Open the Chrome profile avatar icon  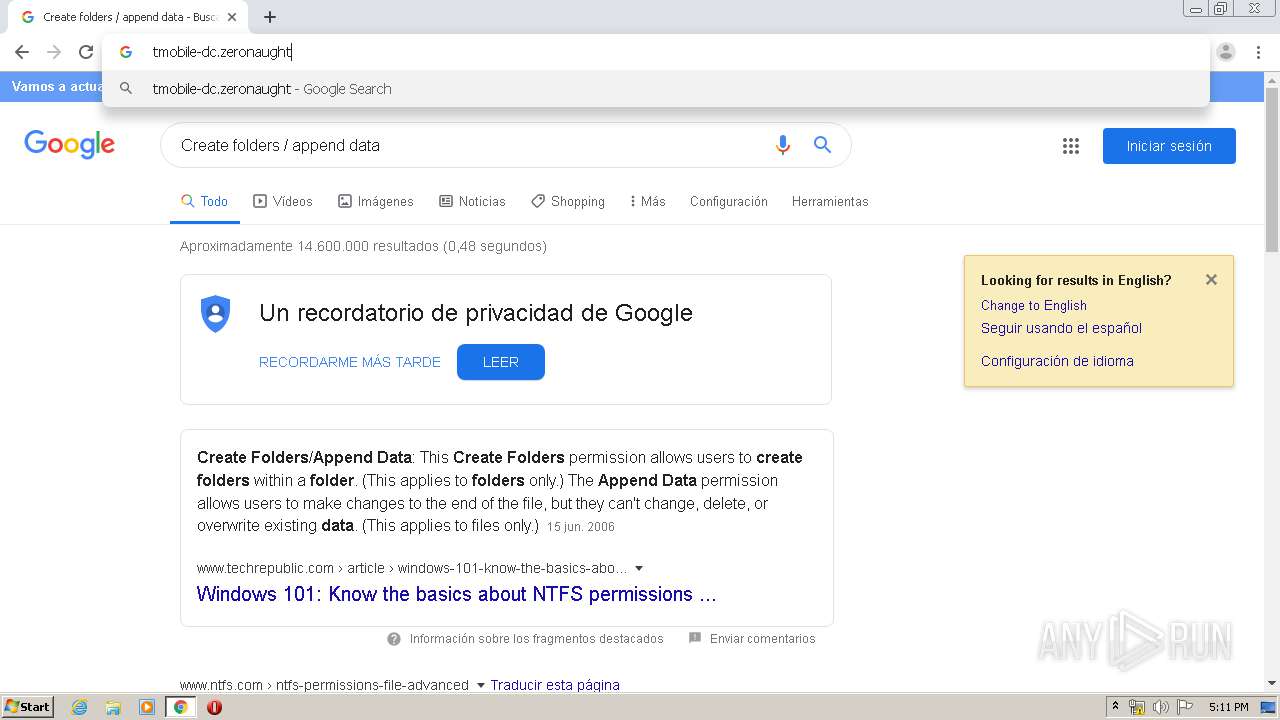[x=1226, y=52]
